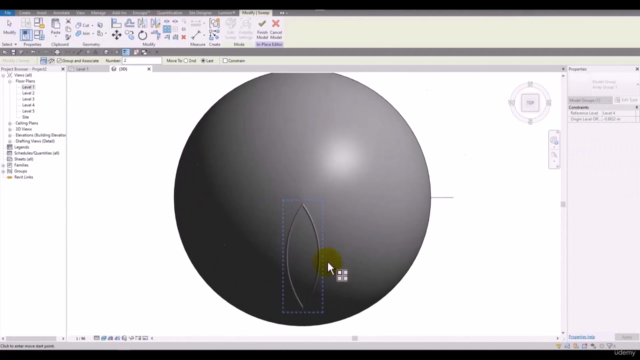
Task: Click the Create Group icon
Action: [x=214, y=23]
